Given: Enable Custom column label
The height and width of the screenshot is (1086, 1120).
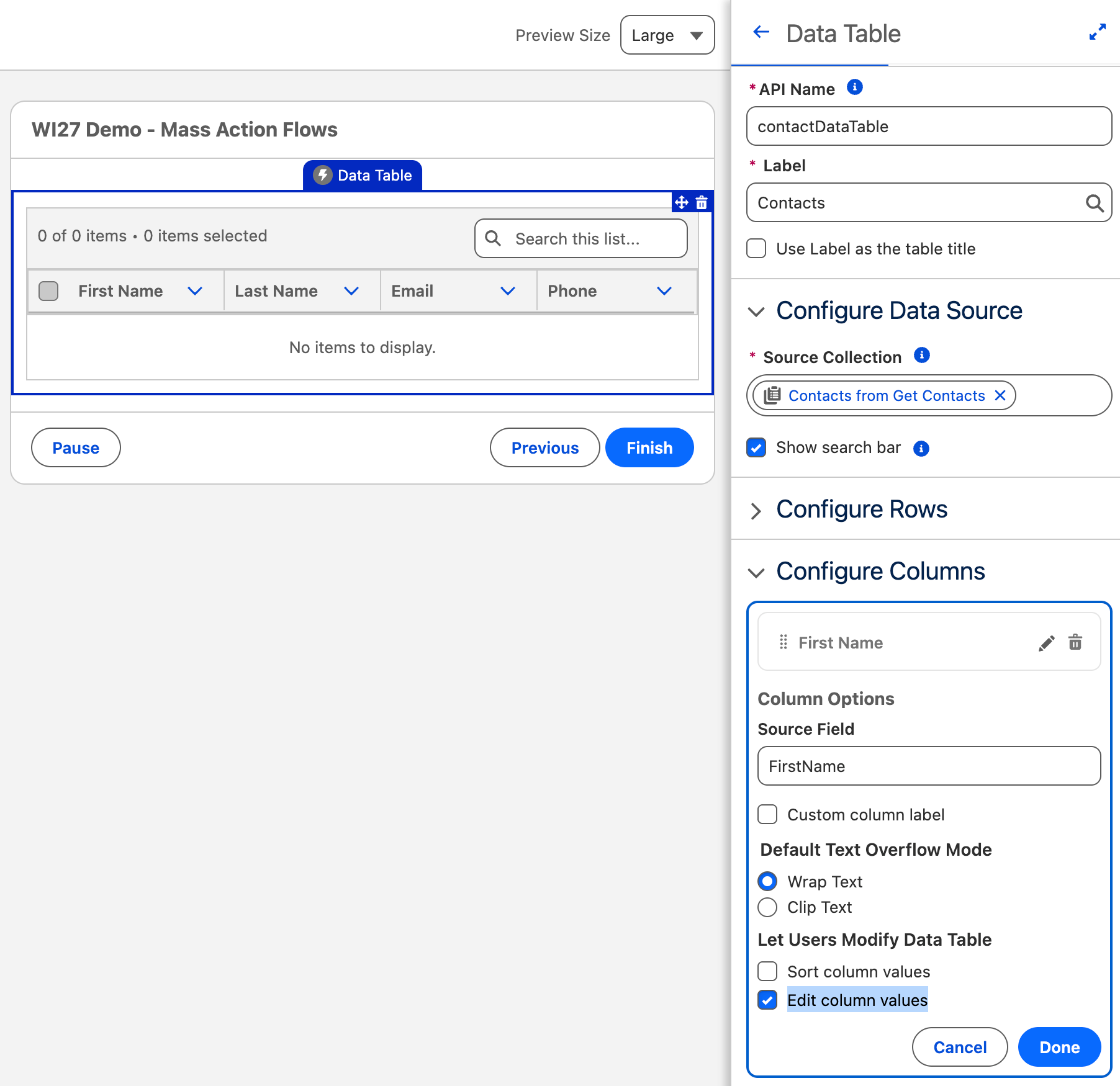Looking at the screenshot, I should (767, 814).
